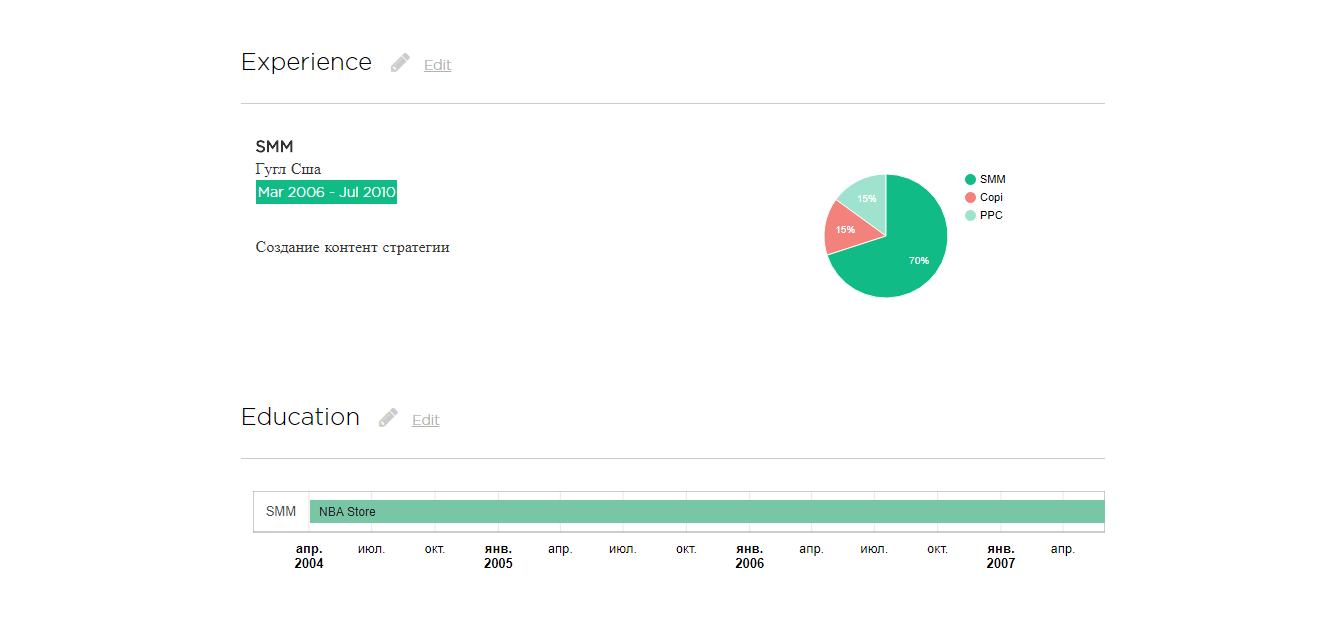Click the Гугл Сша company name
This screenshot has height=638, width=1343.
coord(288,169)
